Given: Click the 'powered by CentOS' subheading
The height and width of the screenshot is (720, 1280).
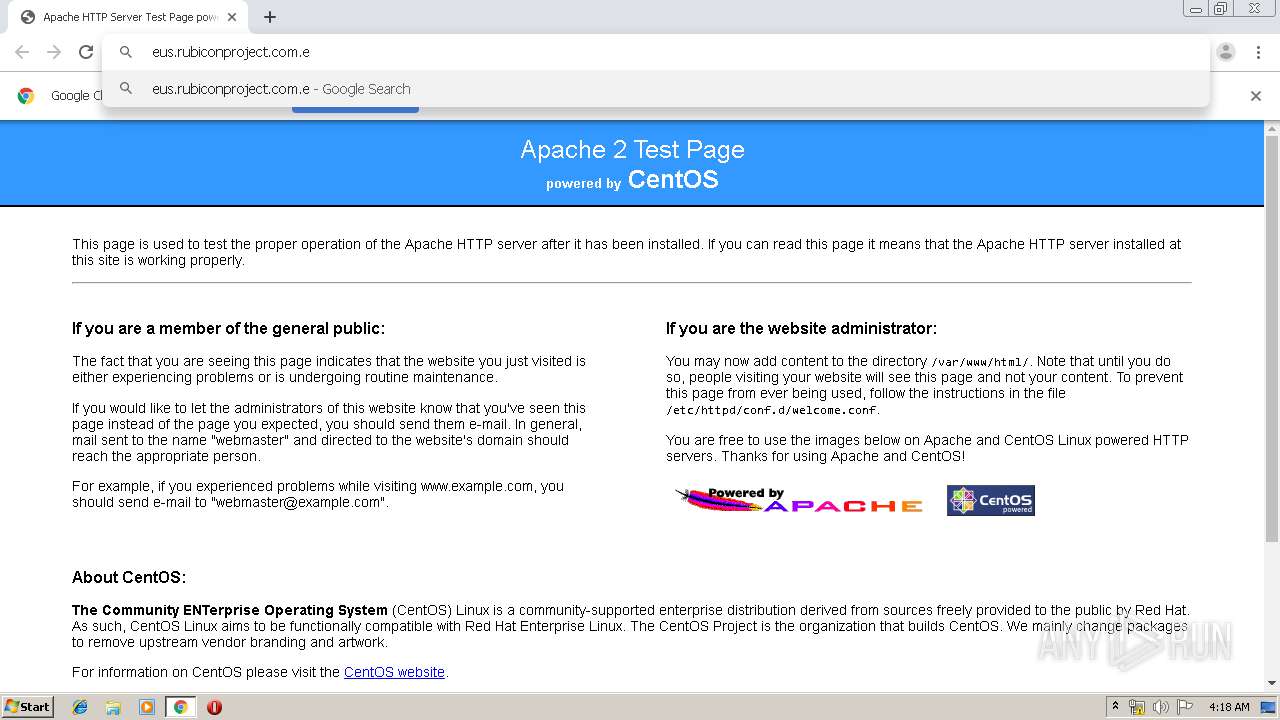Looking at the screenshot, I should [632, 181].
